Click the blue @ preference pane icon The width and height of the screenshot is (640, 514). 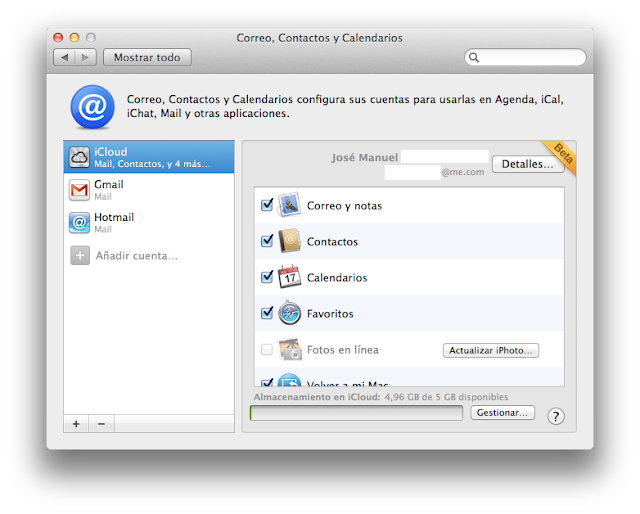tap(93, 107)
